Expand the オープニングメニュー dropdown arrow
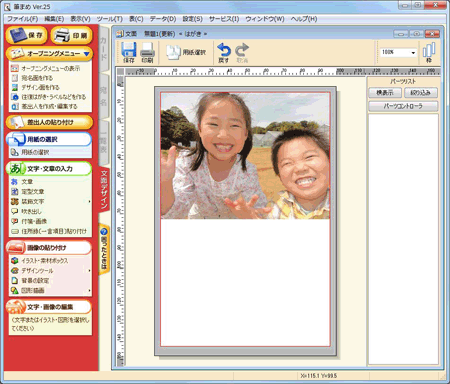 tap(87, 53)
